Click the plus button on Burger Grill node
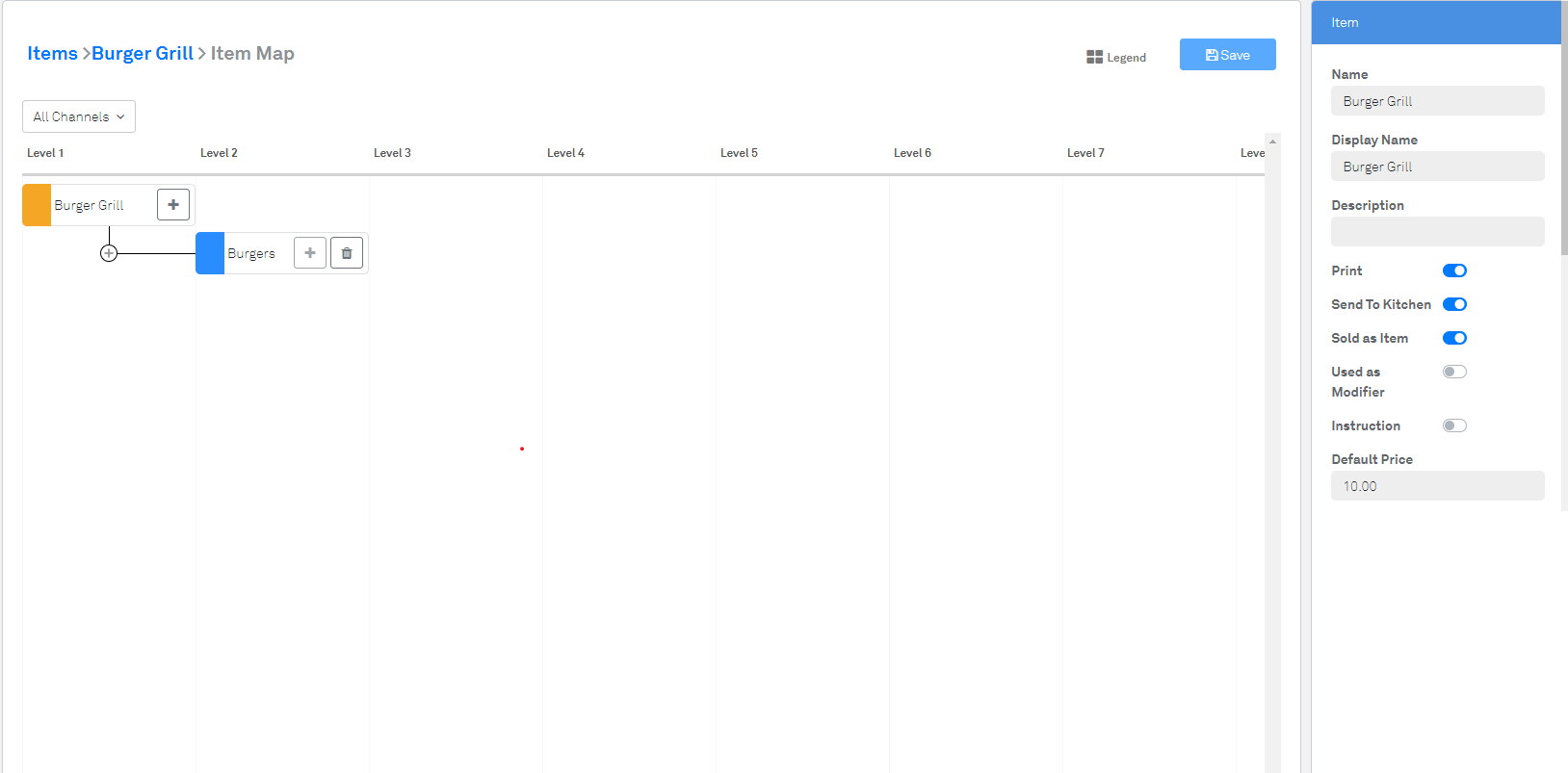1568x773 pixels. (173, 204)
